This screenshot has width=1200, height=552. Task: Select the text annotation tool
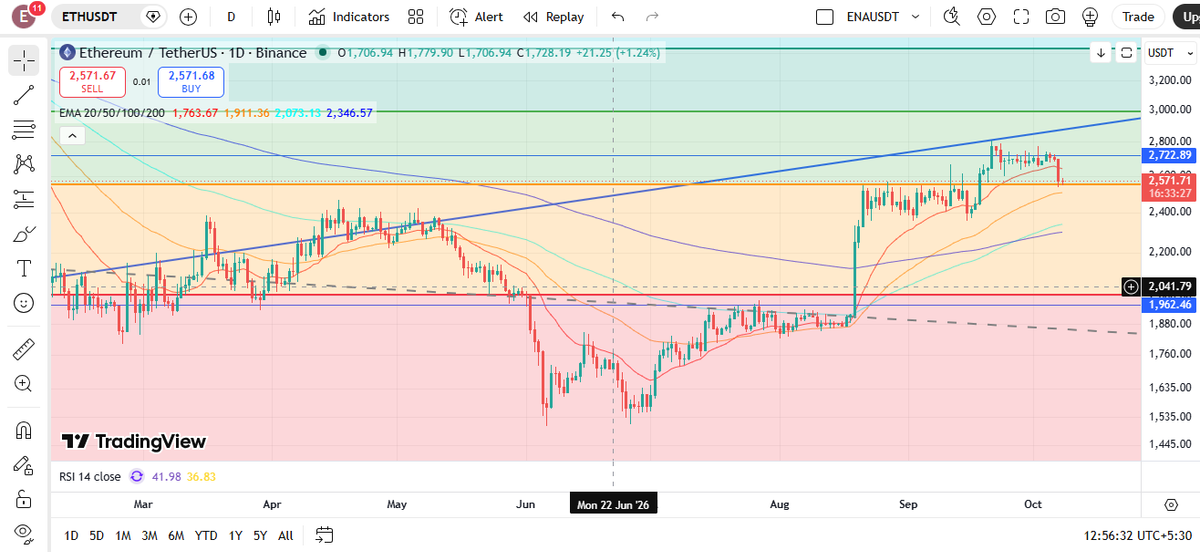coord(24,268)
